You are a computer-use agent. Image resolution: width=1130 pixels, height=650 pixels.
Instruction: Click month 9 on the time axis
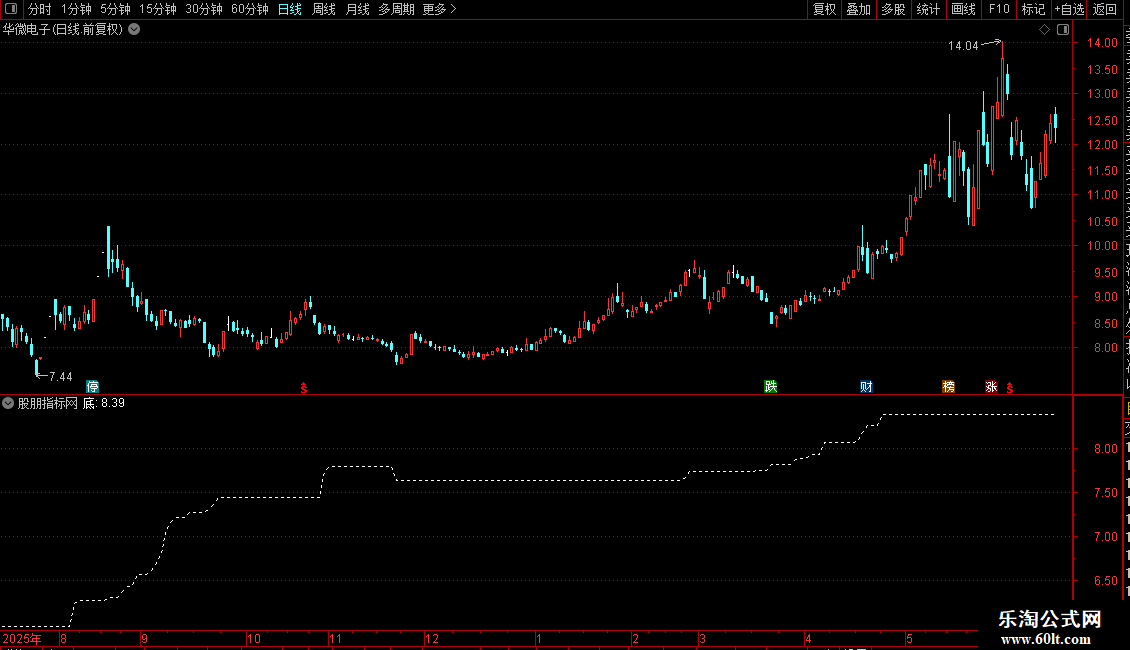(x=144, y=638)
